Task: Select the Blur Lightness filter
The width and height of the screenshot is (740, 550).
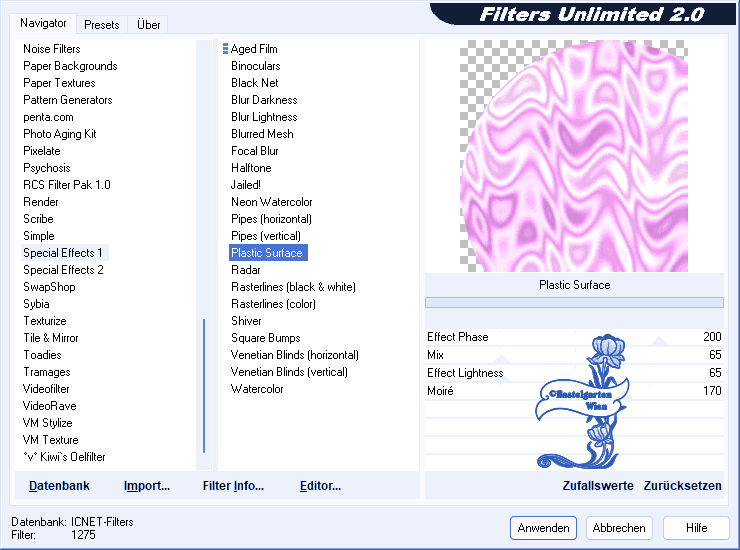Action: (264, 117)
